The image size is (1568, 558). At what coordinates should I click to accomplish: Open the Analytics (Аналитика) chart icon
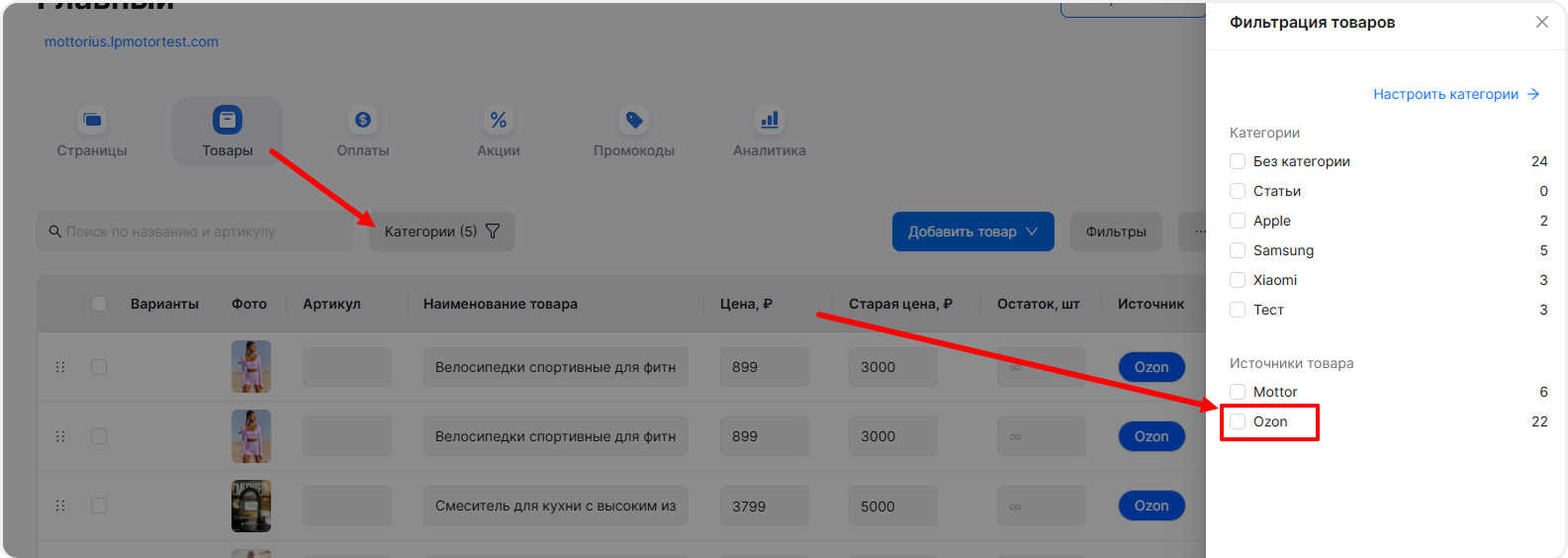(x=770, y=121)
